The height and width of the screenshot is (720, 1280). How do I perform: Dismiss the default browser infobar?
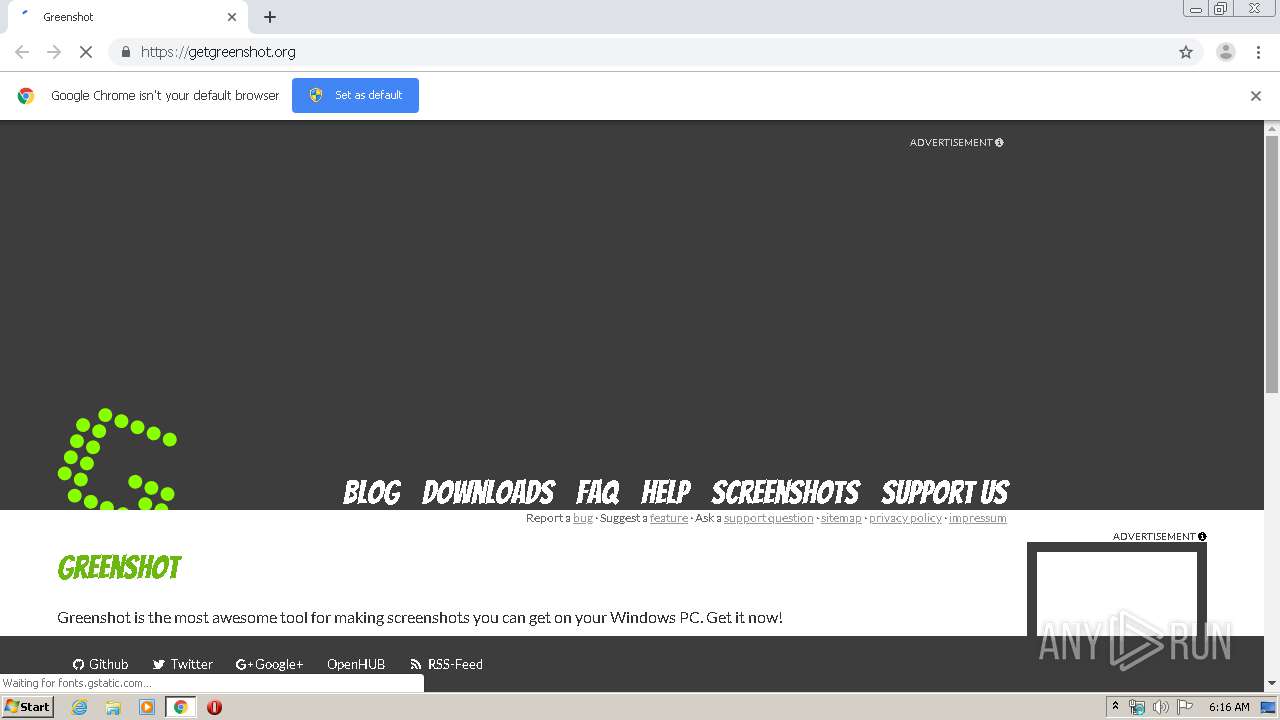[x=1256, y=96]
